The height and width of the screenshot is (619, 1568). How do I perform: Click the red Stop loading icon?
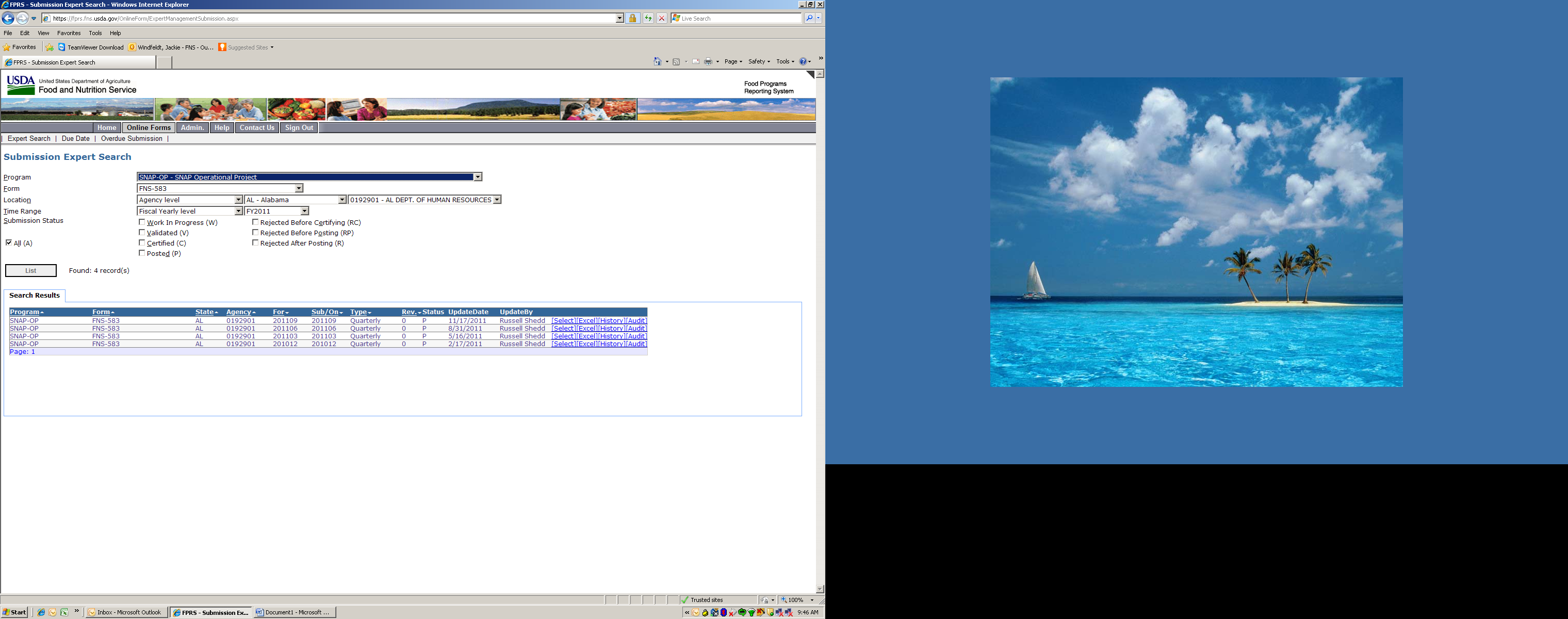point(662,18)
